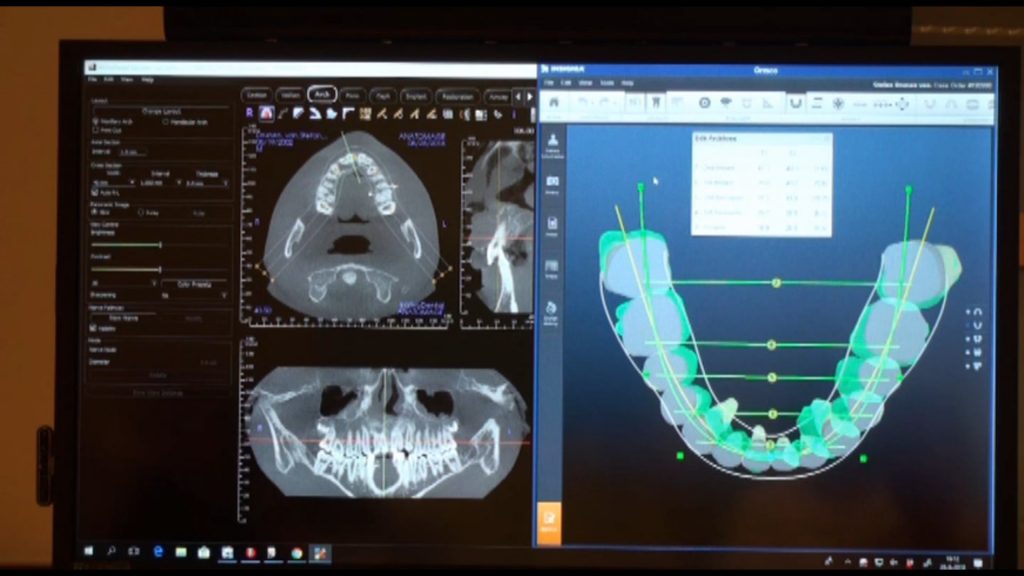Open the File menu in Insignia window
This screenshot has width=1024, height=576.
click(549, 82)
